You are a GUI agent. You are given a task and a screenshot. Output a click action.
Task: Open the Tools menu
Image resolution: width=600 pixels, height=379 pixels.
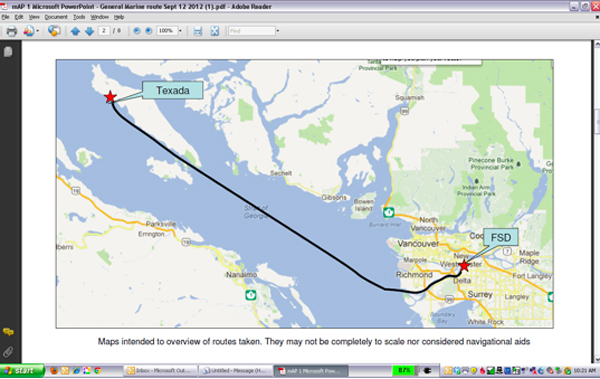click(x=79, y=17)
